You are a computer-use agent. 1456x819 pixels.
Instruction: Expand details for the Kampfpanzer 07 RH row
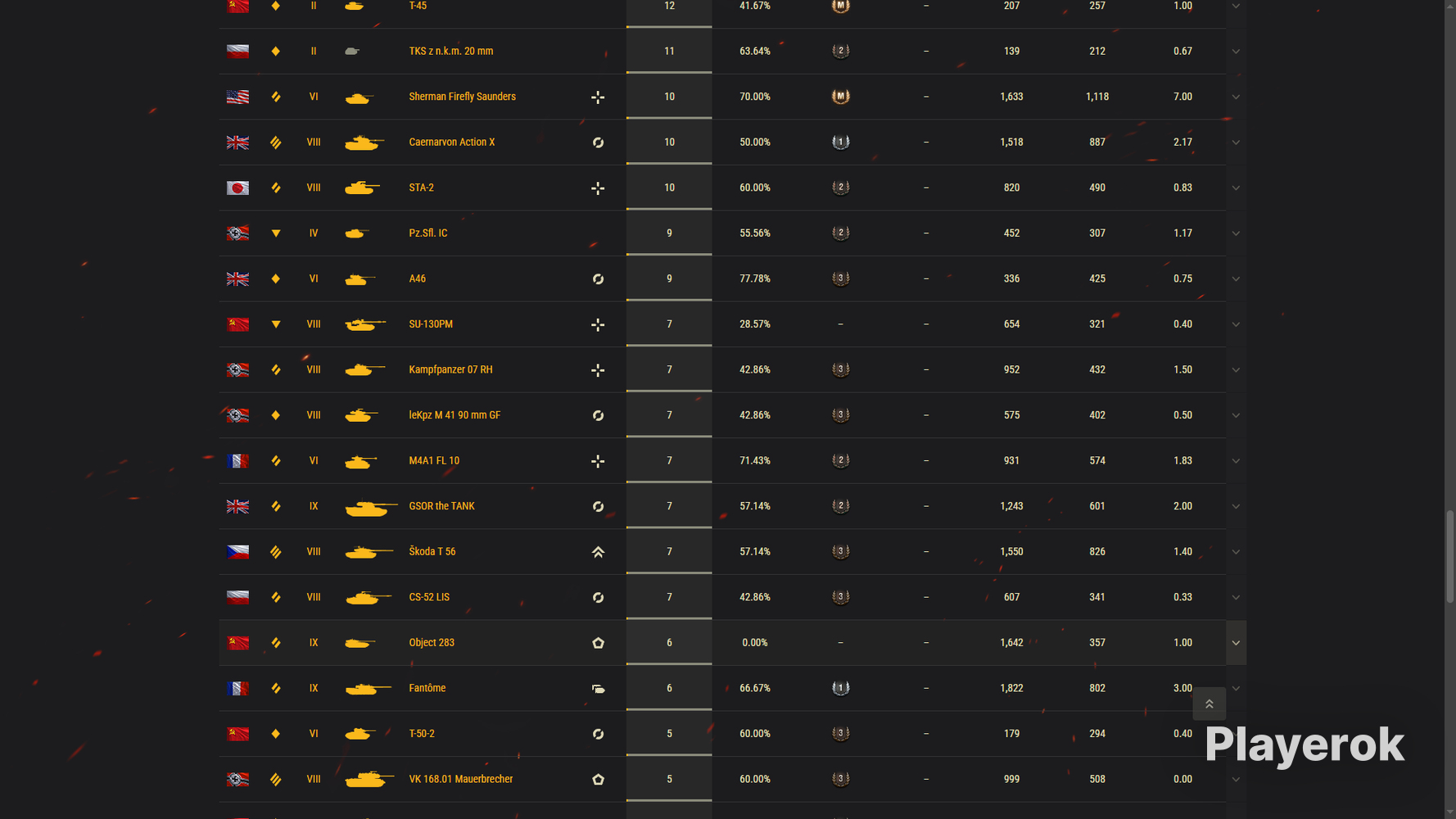coord(1236,370)
